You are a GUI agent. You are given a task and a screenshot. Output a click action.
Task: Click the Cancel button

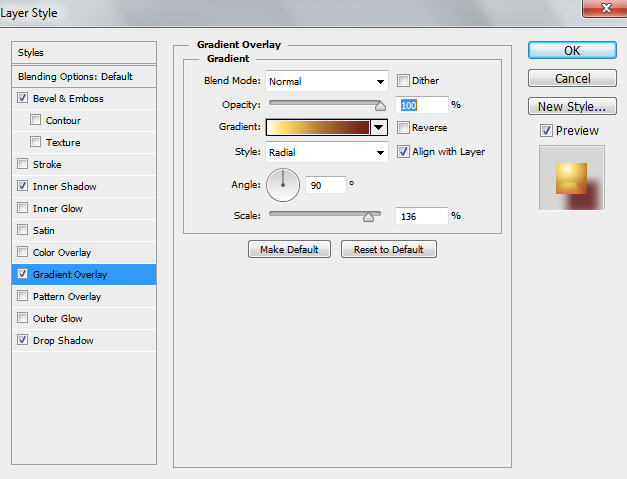click(572, 78)
